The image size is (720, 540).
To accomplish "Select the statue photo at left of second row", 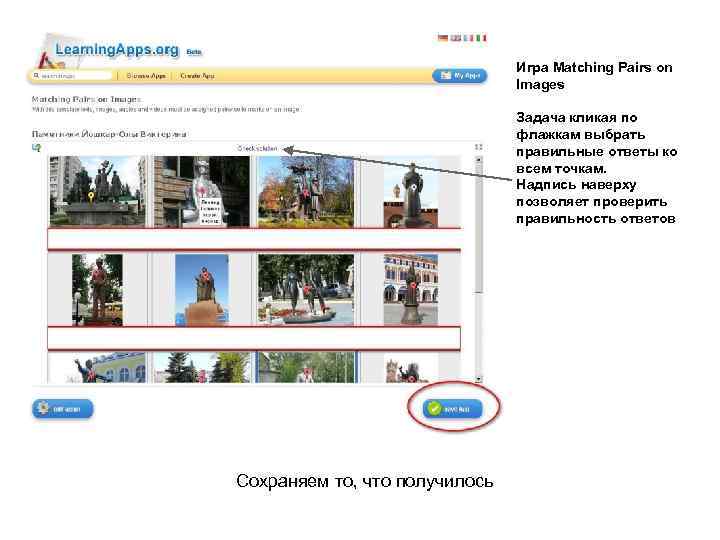I will tap(97, 290).
